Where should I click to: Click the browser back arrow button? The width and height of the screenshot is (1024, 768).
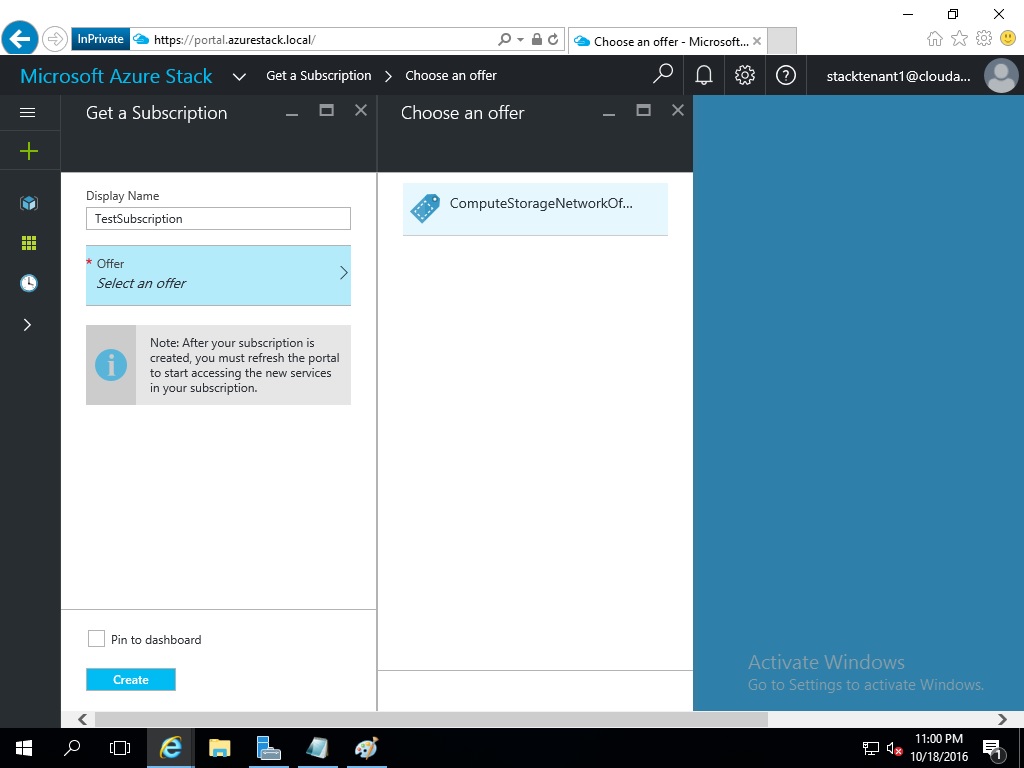tap(20, 39)
